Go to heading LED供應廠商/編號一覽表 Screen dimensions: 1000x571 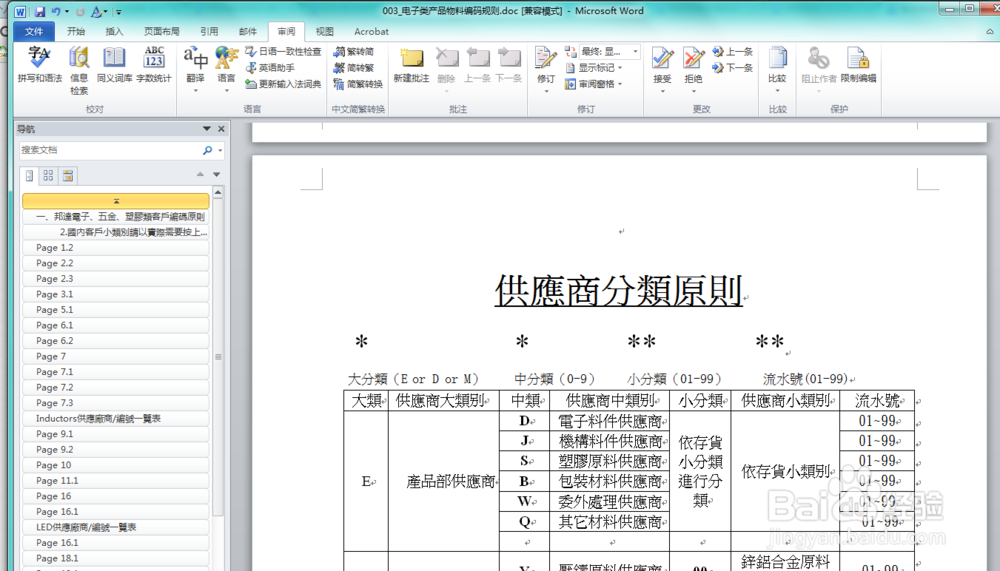point(115,527)
